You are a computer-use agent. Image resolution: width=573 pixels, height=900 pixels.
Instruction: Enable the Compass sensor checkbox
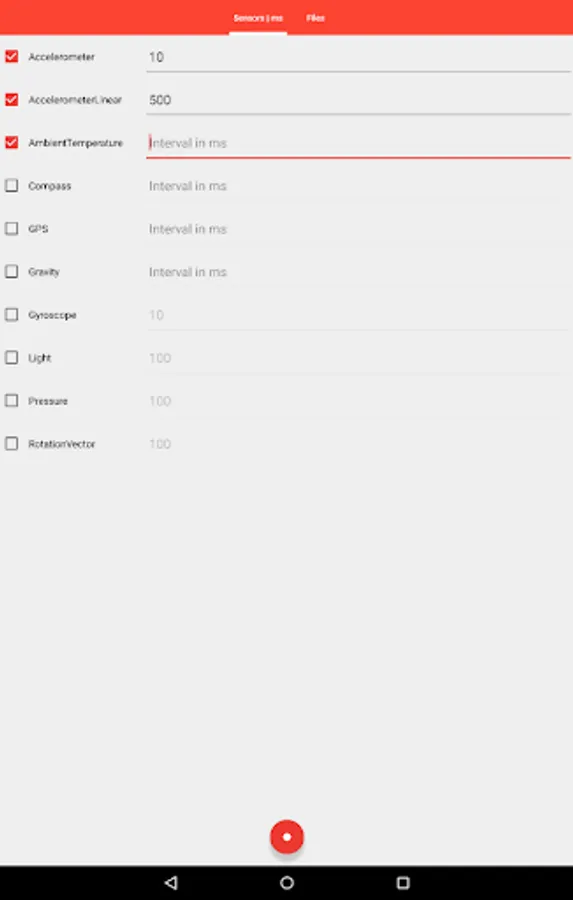(x=11, y=185)
